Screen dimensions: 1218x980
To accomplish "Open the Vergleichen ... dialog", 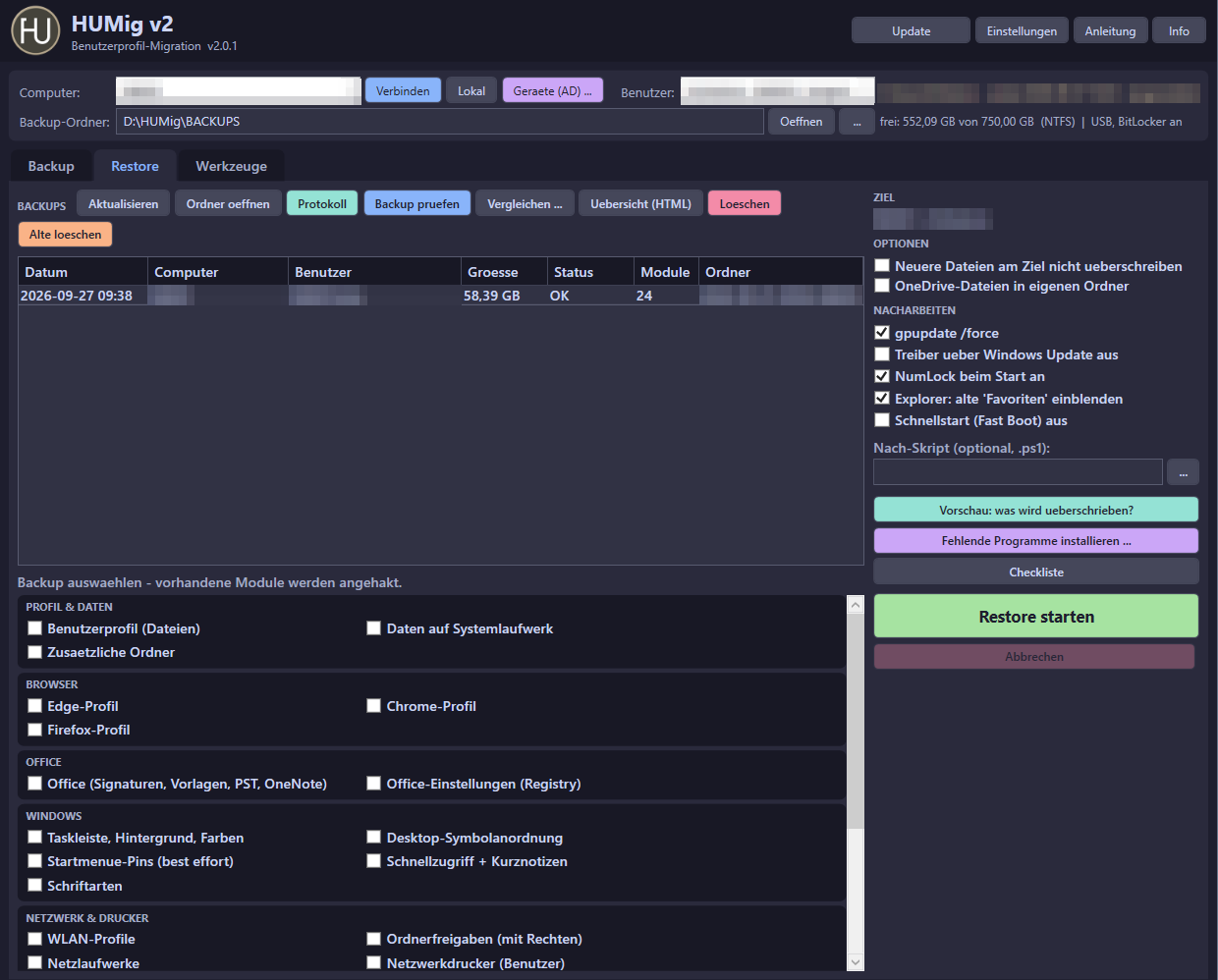I will pos(525,203).
